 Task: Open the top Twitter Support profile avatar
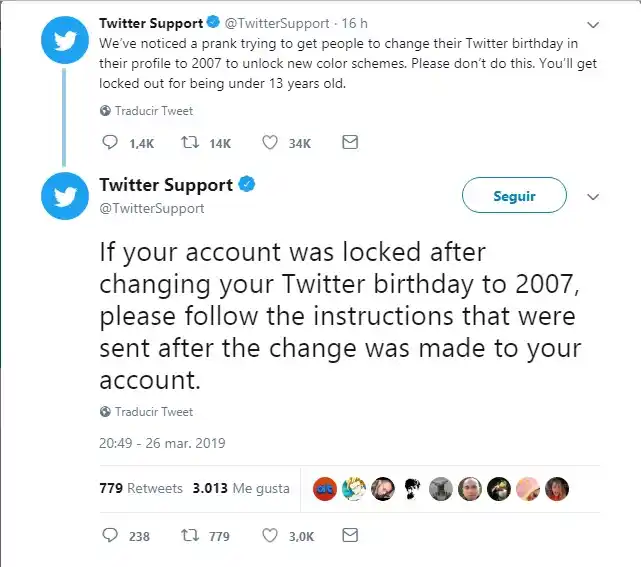click(x=65, y=42)
